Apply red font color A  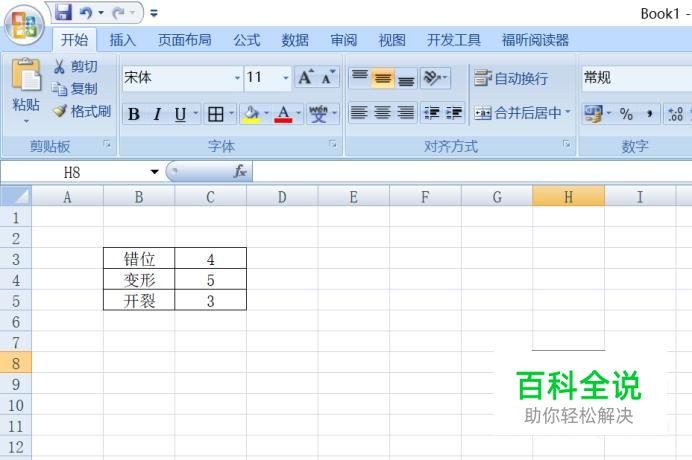click(283, 114)
